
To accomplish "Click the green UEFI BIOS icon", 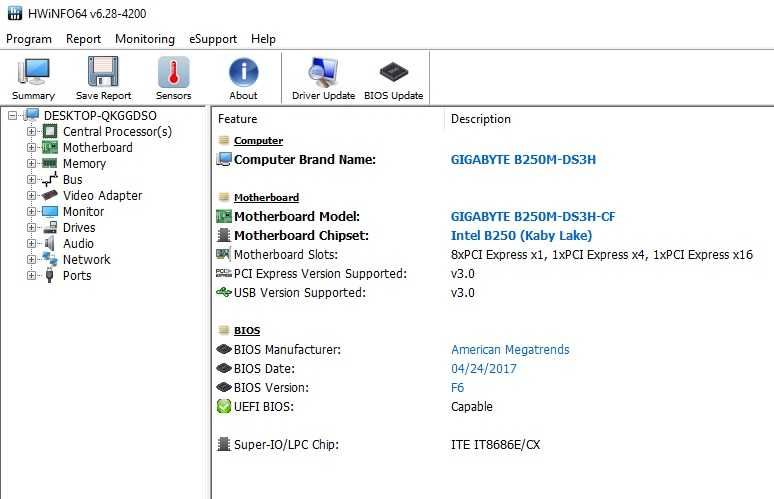I will [224, 406].
